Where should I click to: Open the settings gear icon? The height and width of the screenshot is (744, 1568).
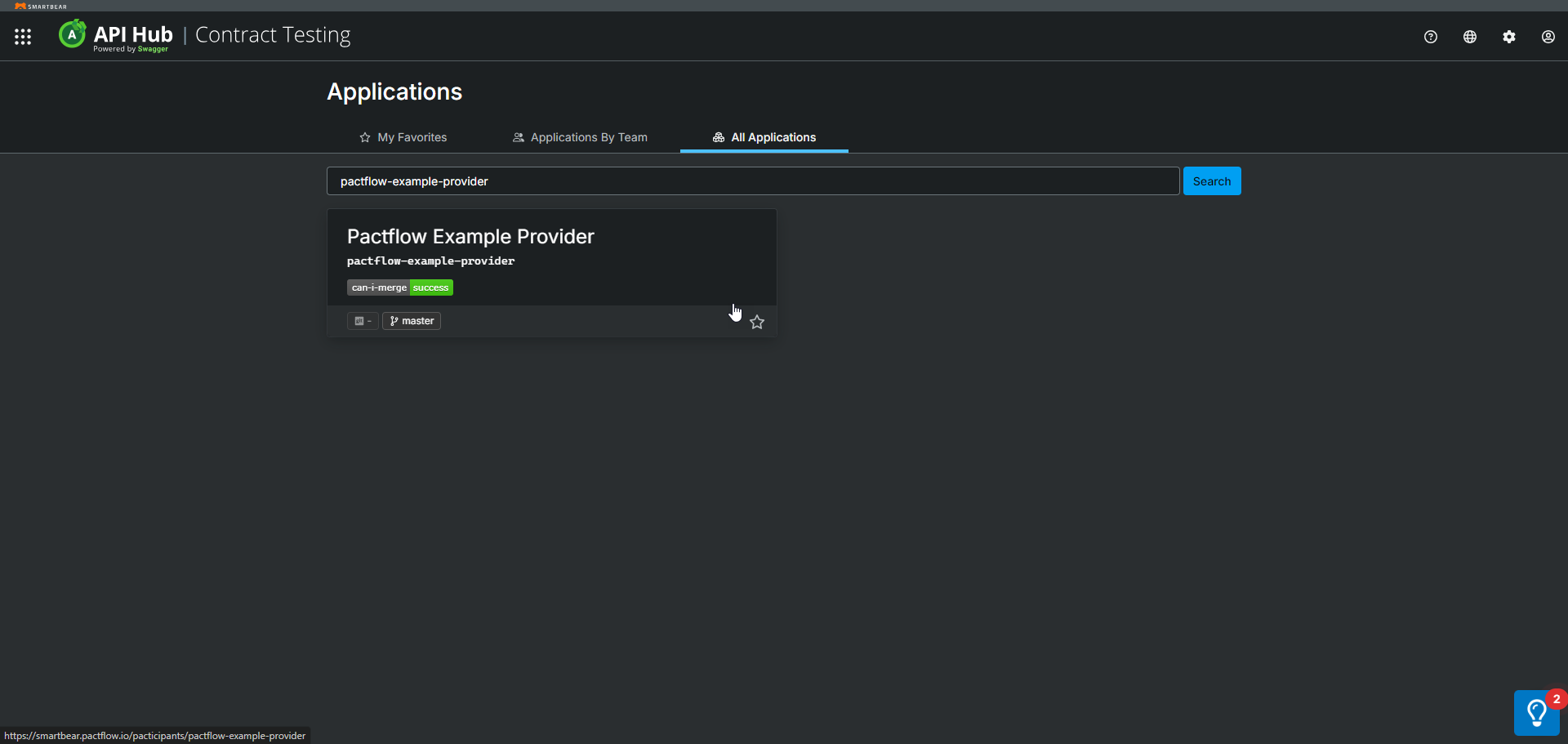point(1509,37)
